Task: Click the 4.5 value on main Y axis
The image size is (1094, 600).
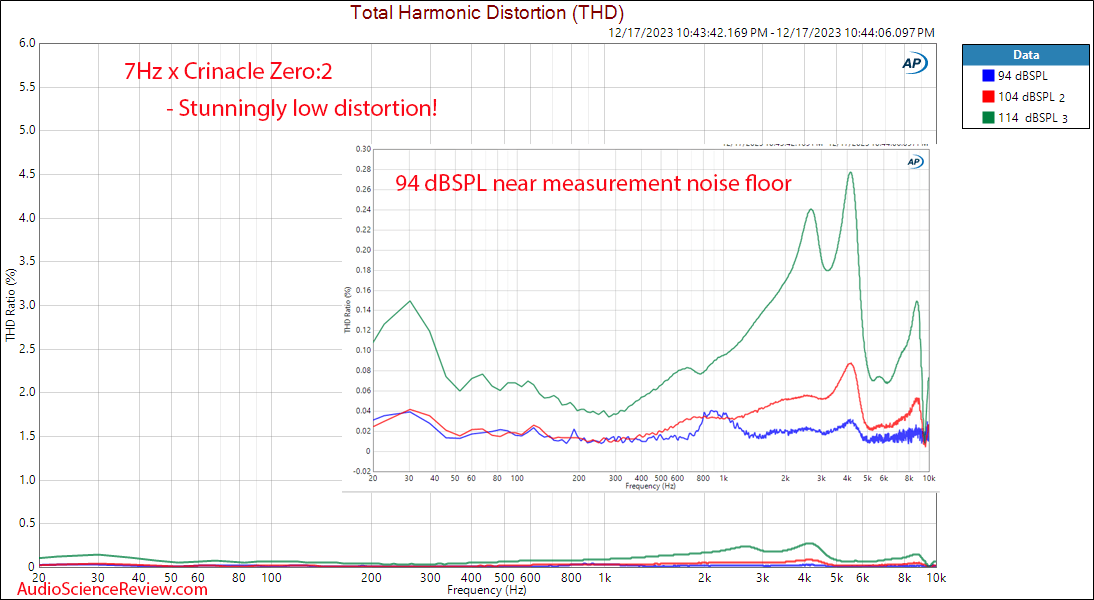Action: (x=27, y=174)
